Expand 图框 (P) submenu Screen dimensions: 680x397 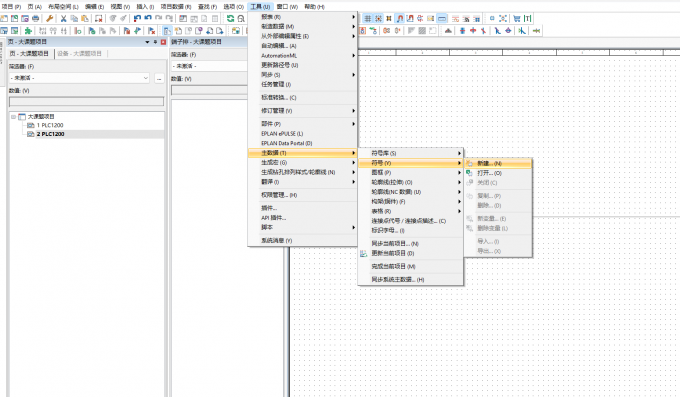(x=410, y=173)
